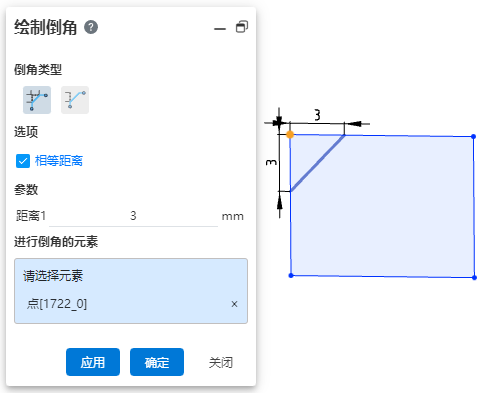Click the 关闭 button
The width and height of the screenshot is (487, 393).
(221, 362)
